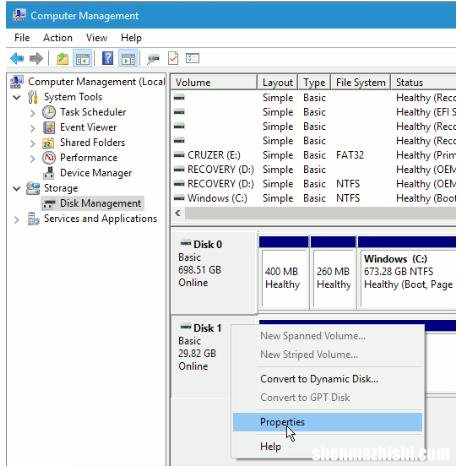This screenshot has height=469, width=460.
Task: Expand the Event Viewer node
Action: point(33,128)
